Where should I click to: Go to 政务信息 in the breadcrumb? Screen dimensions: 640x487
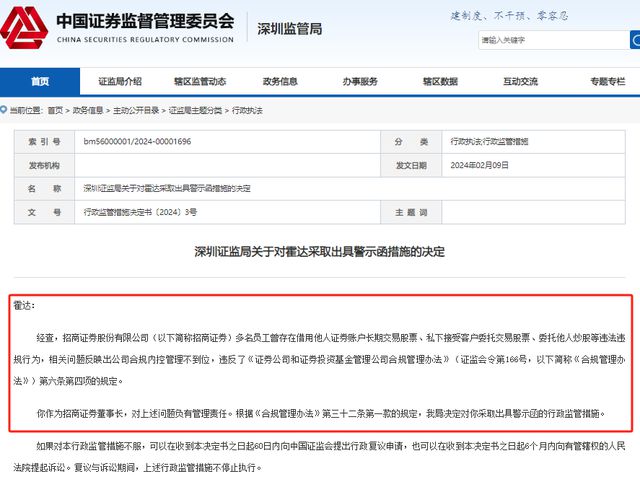click(x=88, y=110)
